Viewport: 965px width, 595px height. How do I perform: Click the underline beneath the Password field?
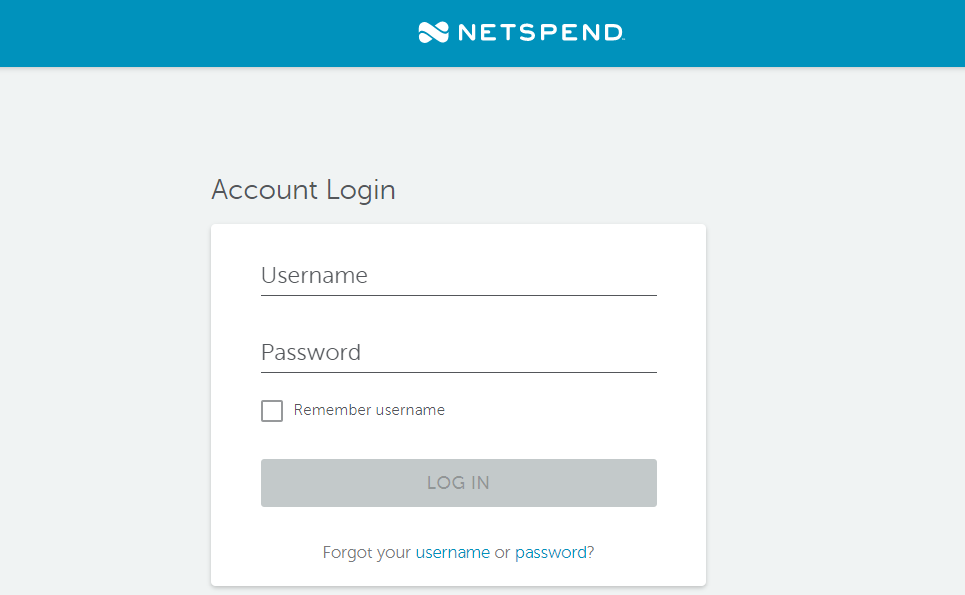click(458, 372)
